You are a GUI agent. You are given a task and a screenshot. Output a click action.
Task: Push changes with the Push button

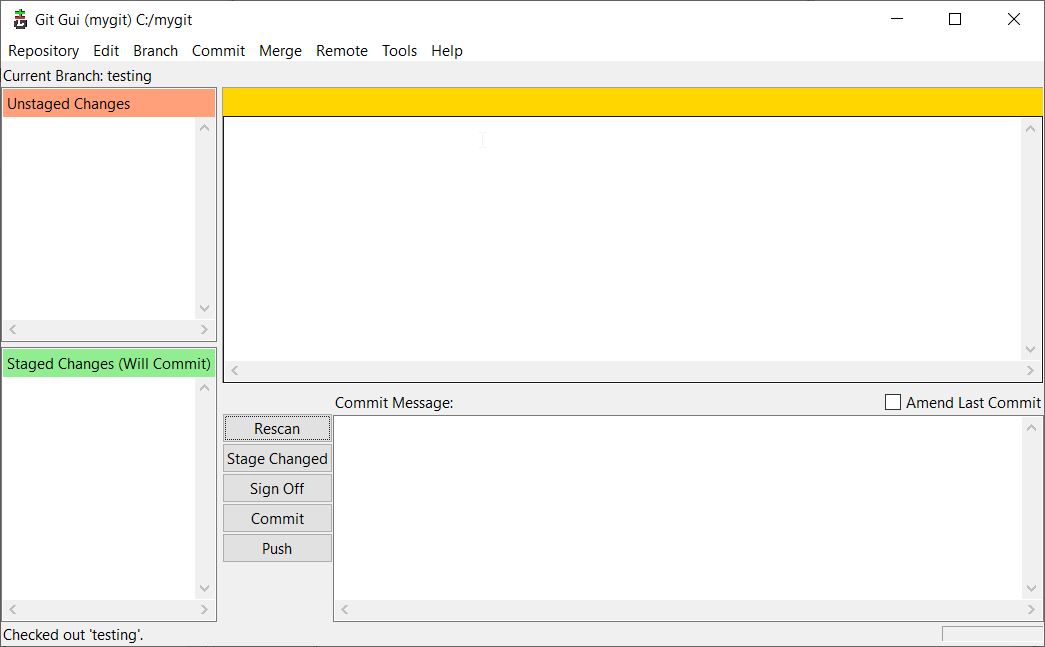[x=277, y=549]
